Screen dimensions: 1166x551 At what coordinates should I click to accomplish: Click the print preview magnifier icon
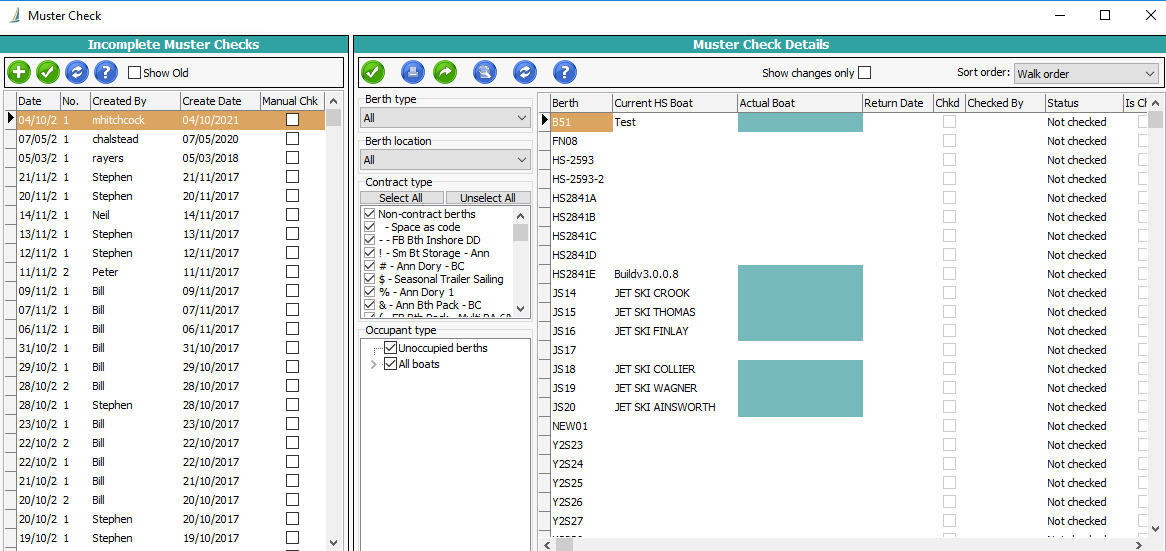coord(484,72)
